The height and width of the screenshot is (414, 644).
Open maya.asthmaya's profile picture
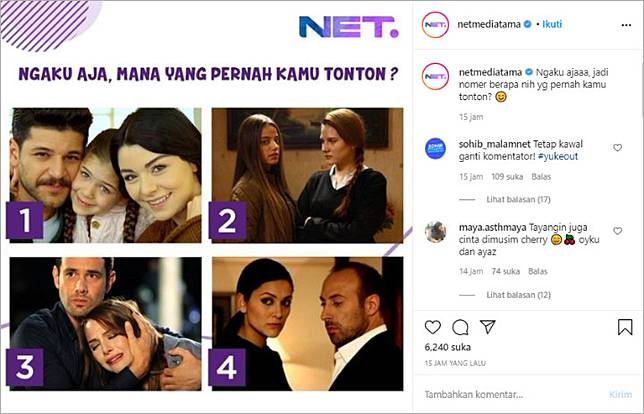[x=435, y=232]
